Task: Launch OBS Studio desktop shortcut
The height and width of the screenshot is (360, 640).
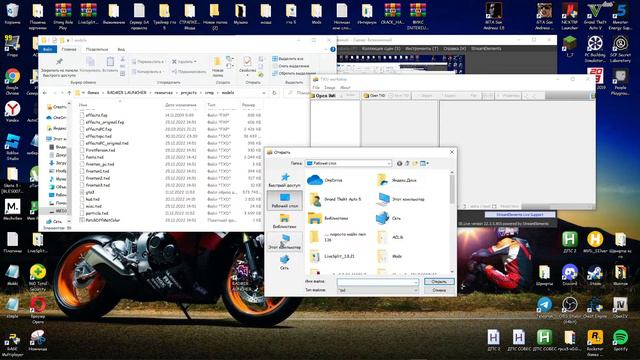Action: [x=569, y=309]
